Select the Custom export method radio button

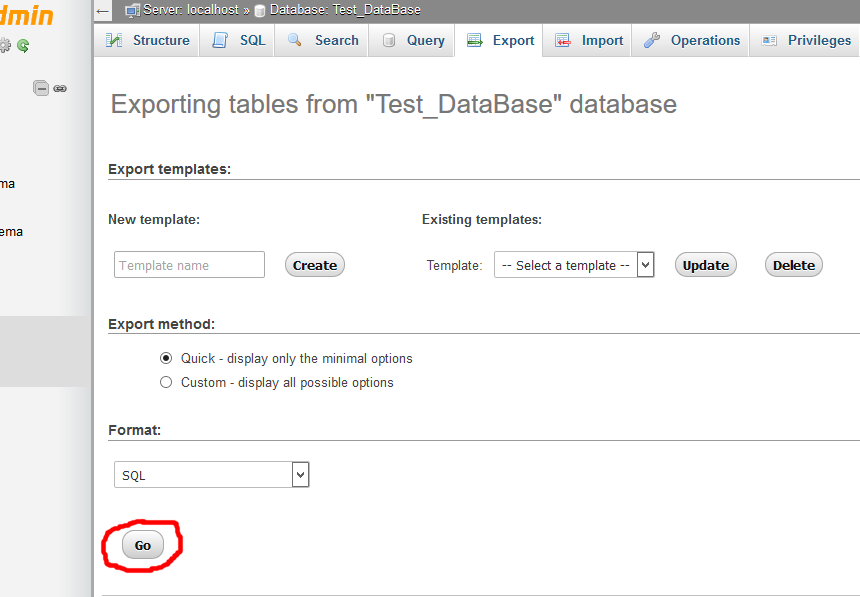[x=166, y=382]
